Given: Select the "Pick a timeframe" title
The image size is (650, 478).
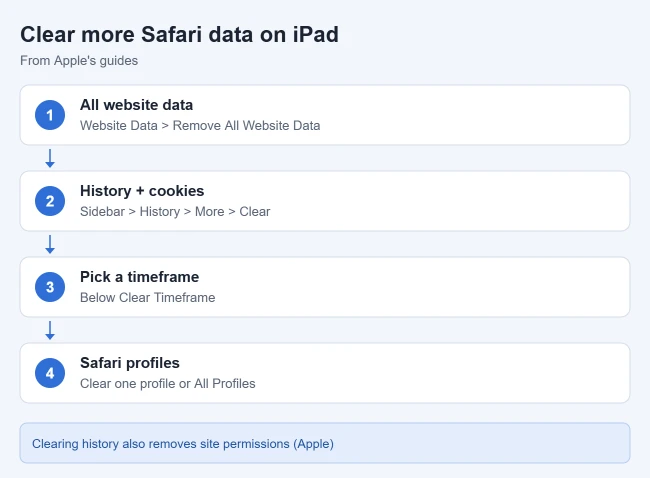Looking at the screenshot, I should pyautogui.click(x=139, y=277).
